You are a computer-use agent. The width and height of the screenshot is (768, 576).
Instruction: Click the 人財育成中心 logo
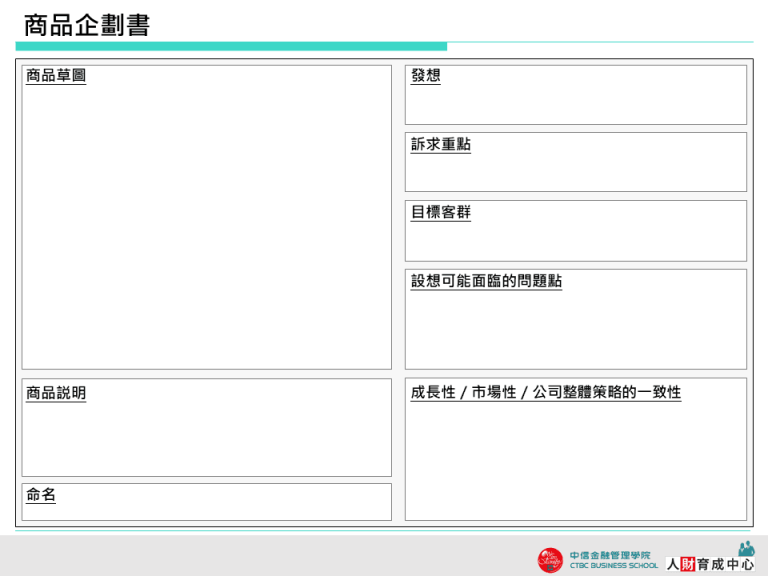(710, 564)
